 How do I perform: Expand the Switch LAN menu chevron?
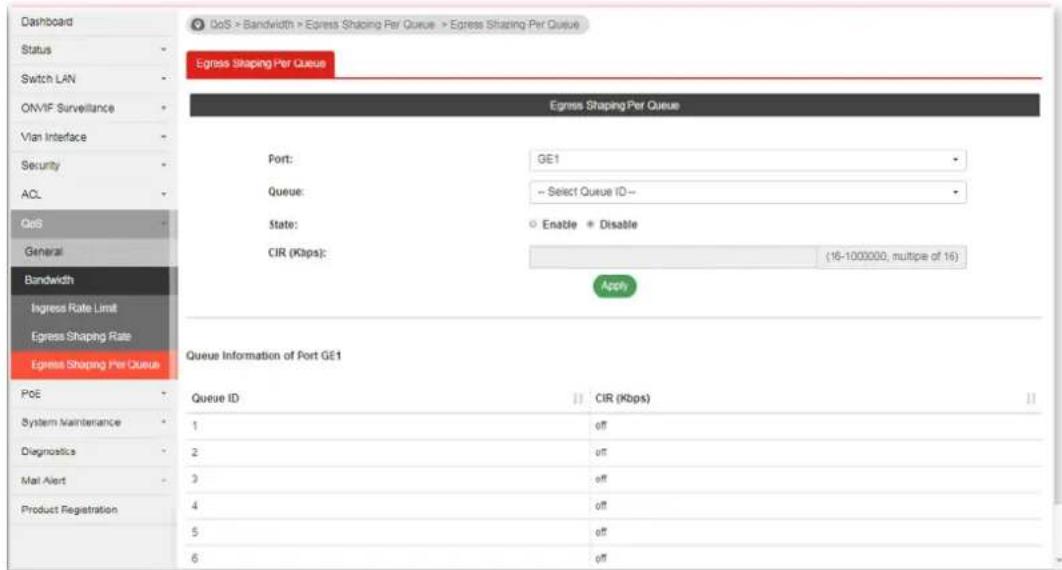tap(163, 79)
